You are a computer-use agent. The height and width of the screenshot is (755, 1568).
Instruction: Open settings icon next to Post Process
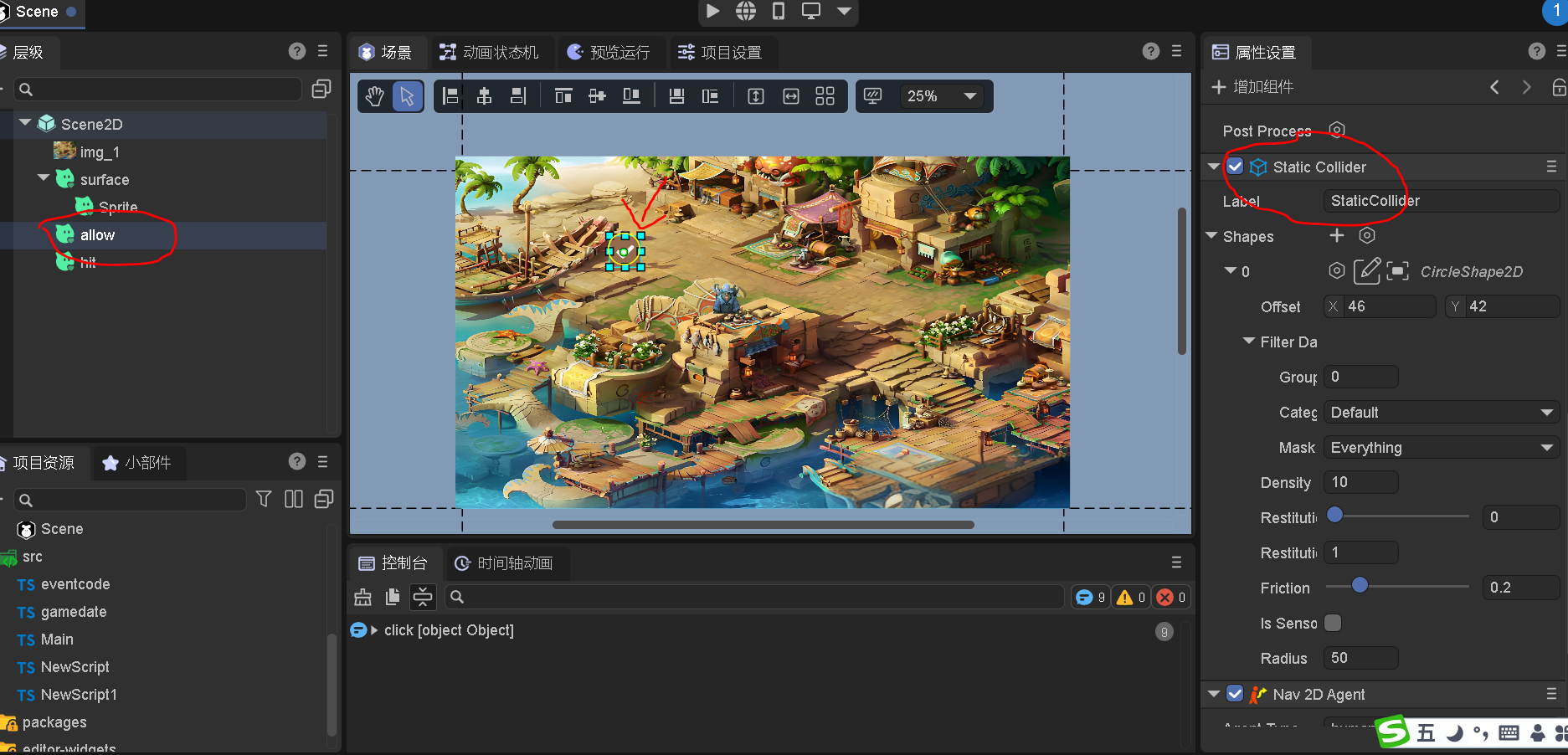[x=1337, y=130]
